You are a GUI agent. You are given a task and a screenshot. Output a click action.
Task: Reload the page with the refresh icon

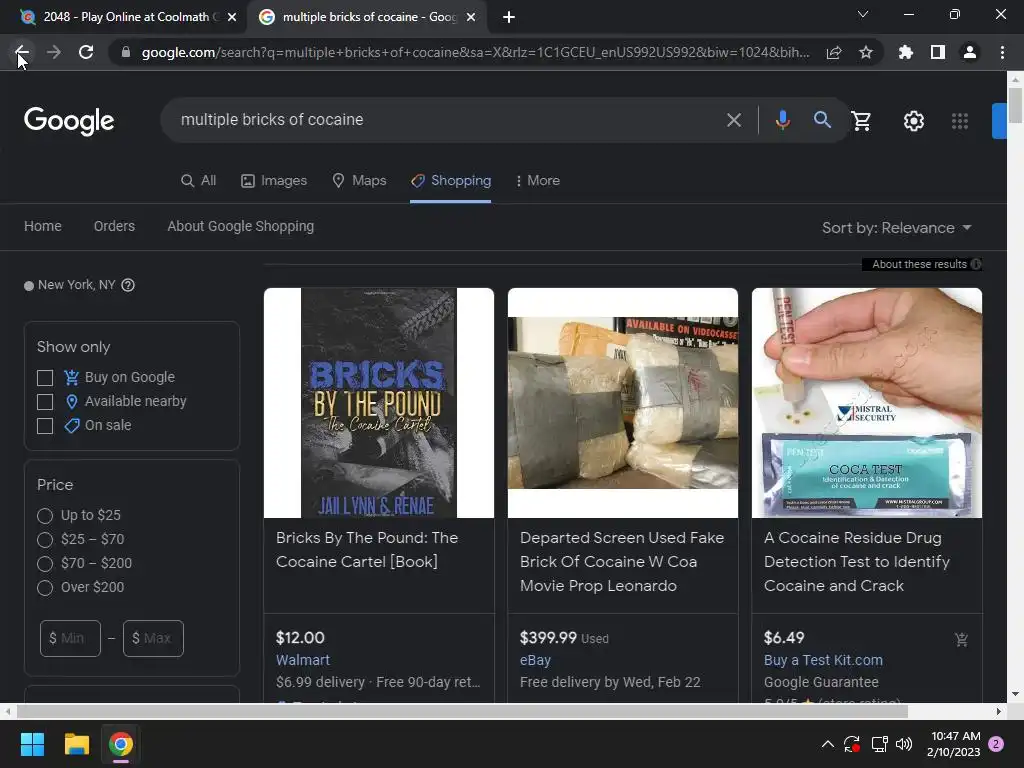tap(86, 52)
